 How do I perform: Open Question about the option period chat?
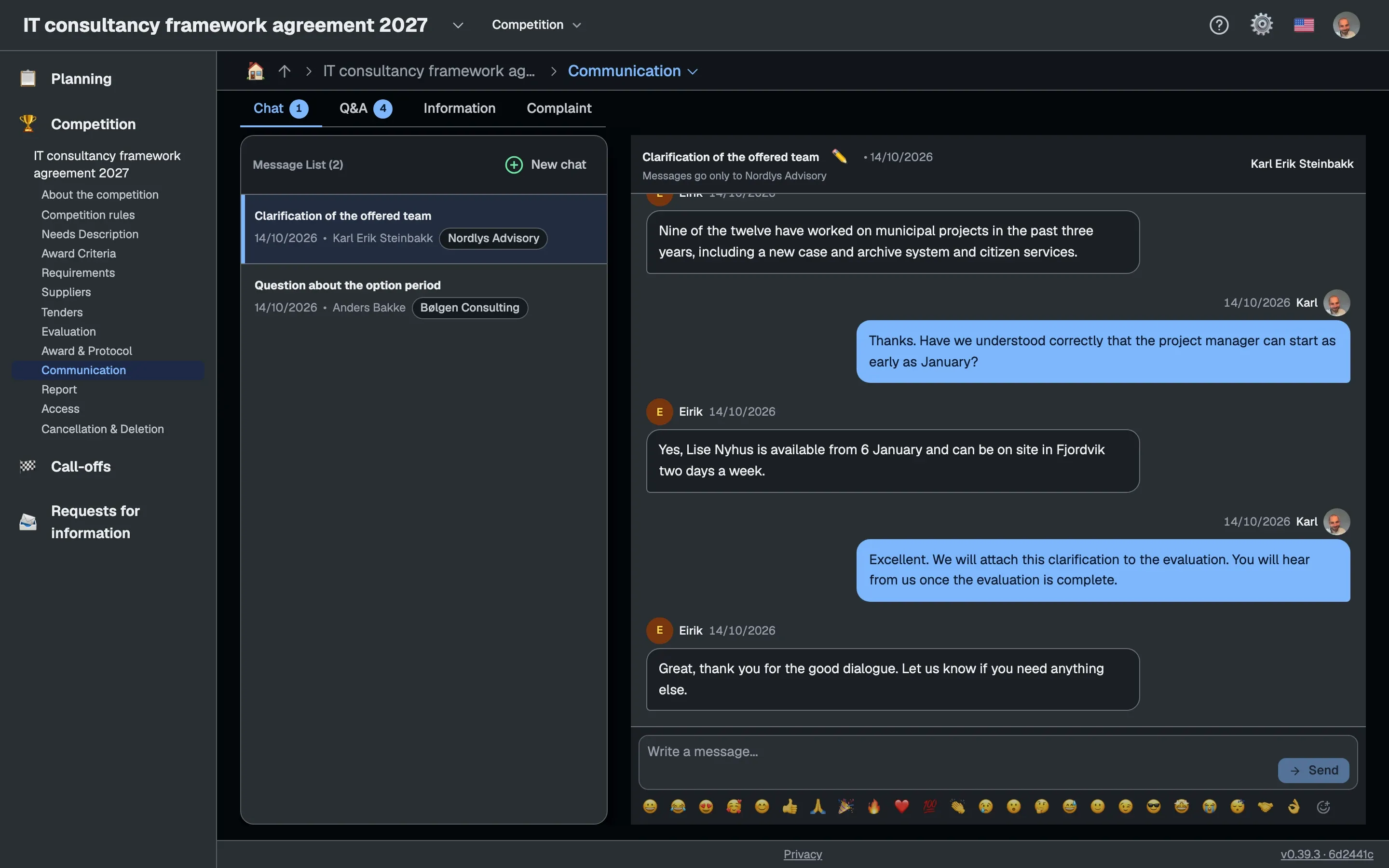click(x=424, y=298)
